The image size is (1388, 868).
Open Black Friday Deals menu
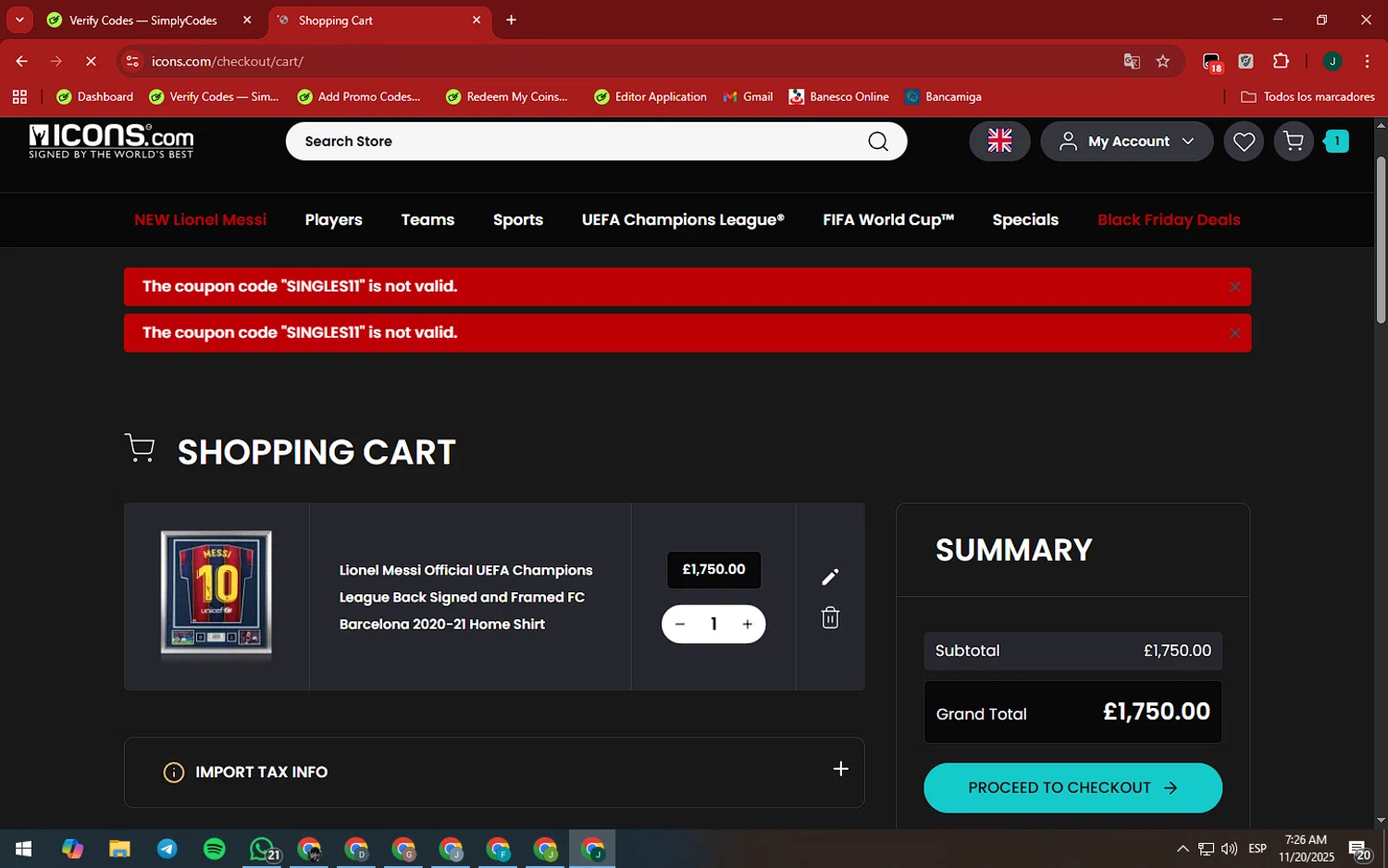[1169, 220]
